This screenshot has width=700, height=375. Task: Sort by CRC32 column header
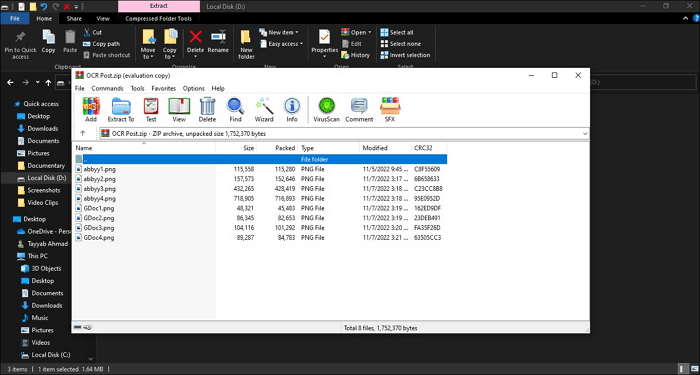pyautogui.click(x=429, y=148)
